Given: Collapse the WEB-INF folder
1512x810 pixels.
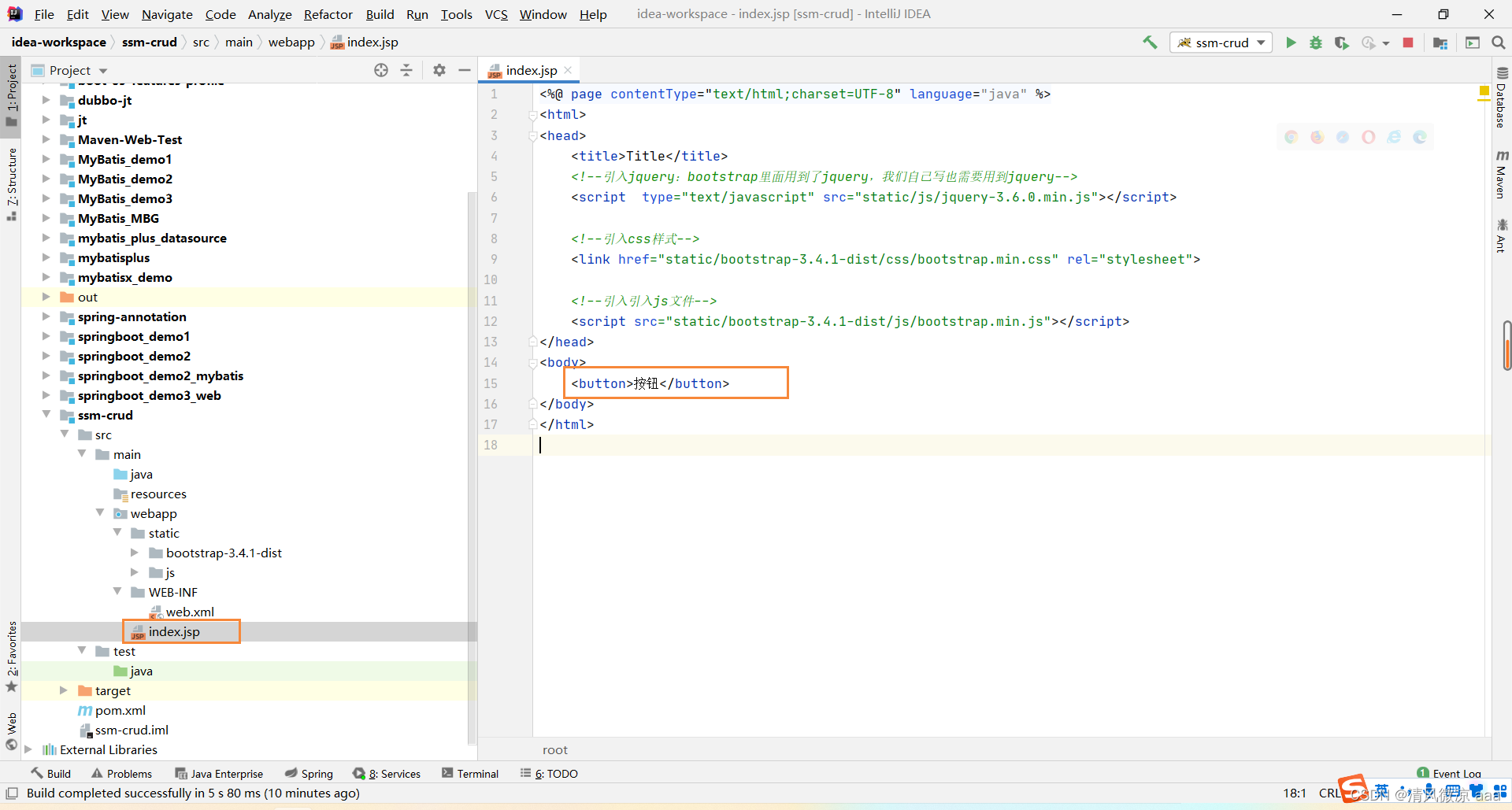Looking at the screenshot, I should [117, 592].
